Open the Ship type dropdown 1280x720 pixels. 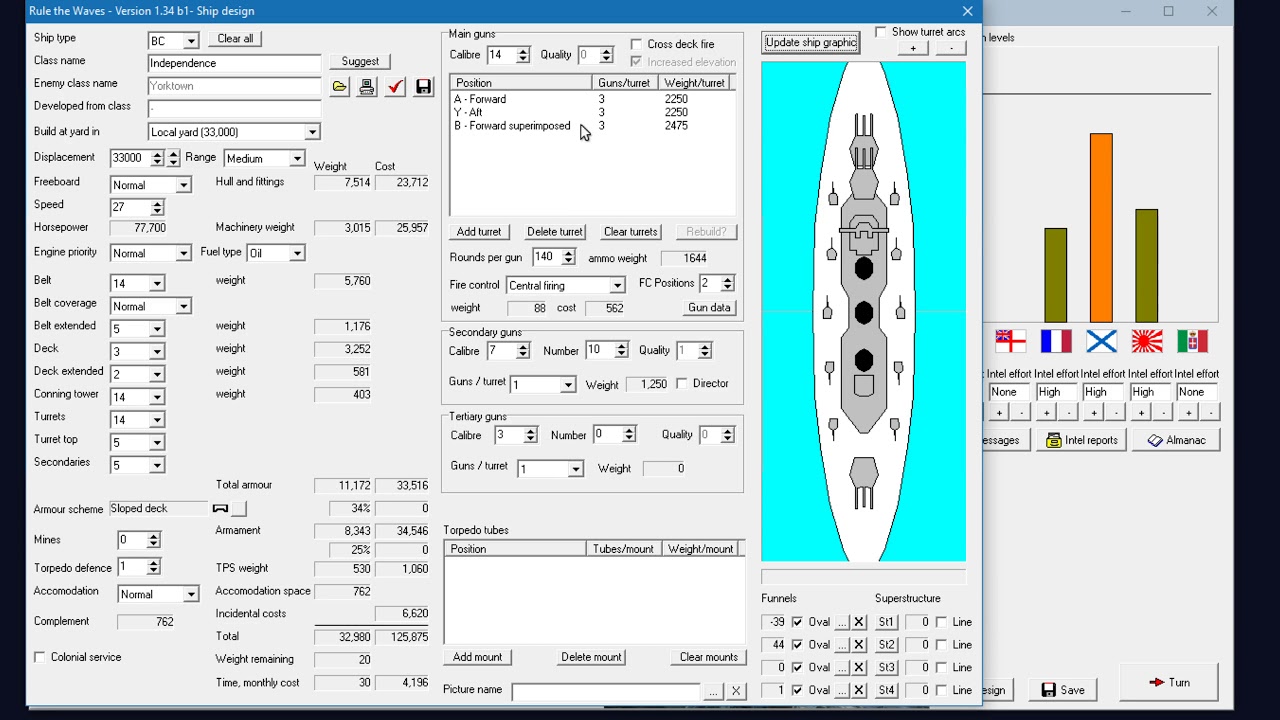pos(191,41)
